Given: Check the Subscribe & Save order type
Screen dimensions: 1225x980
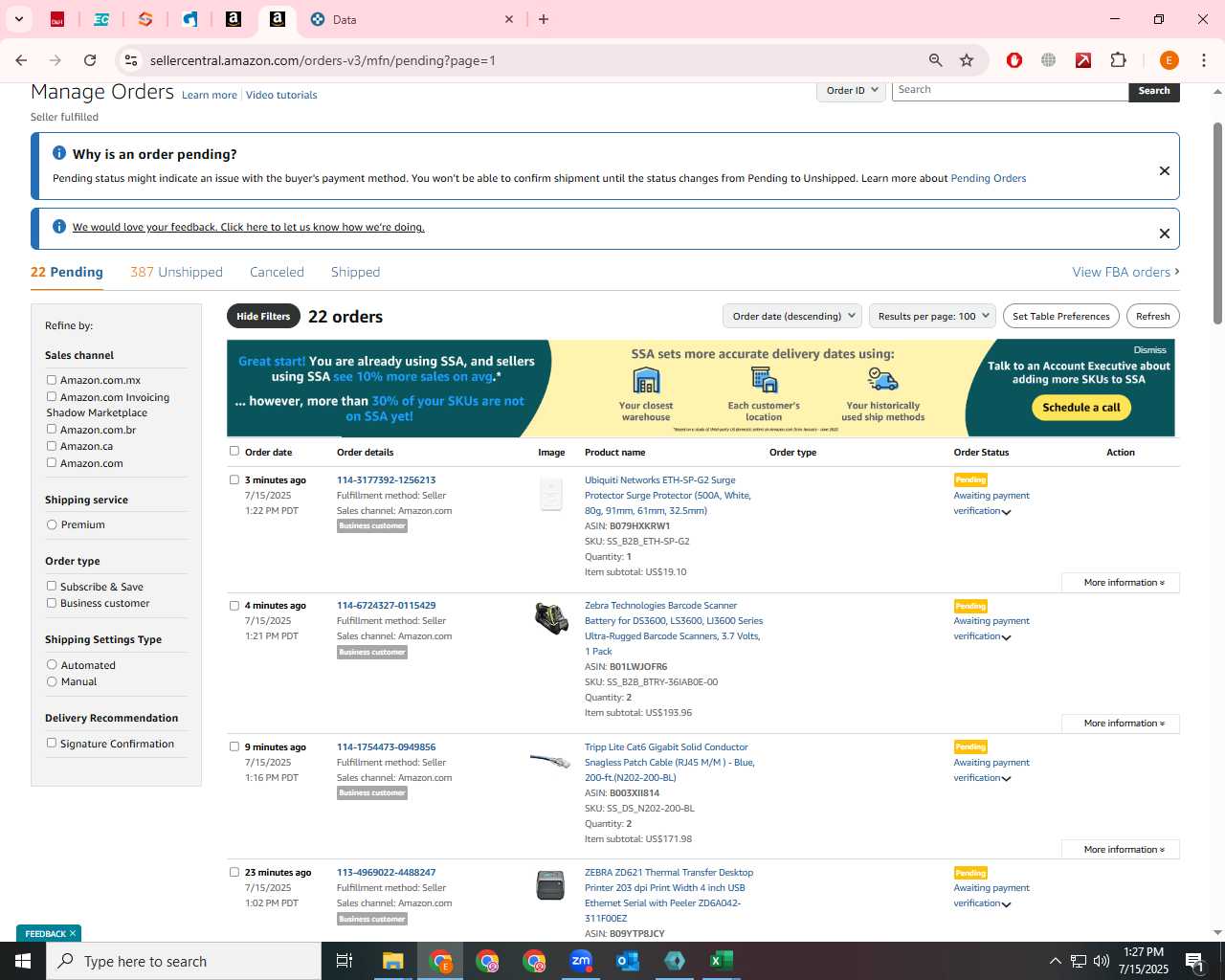Looking at the screenshot, I should [x=52, y=586].
